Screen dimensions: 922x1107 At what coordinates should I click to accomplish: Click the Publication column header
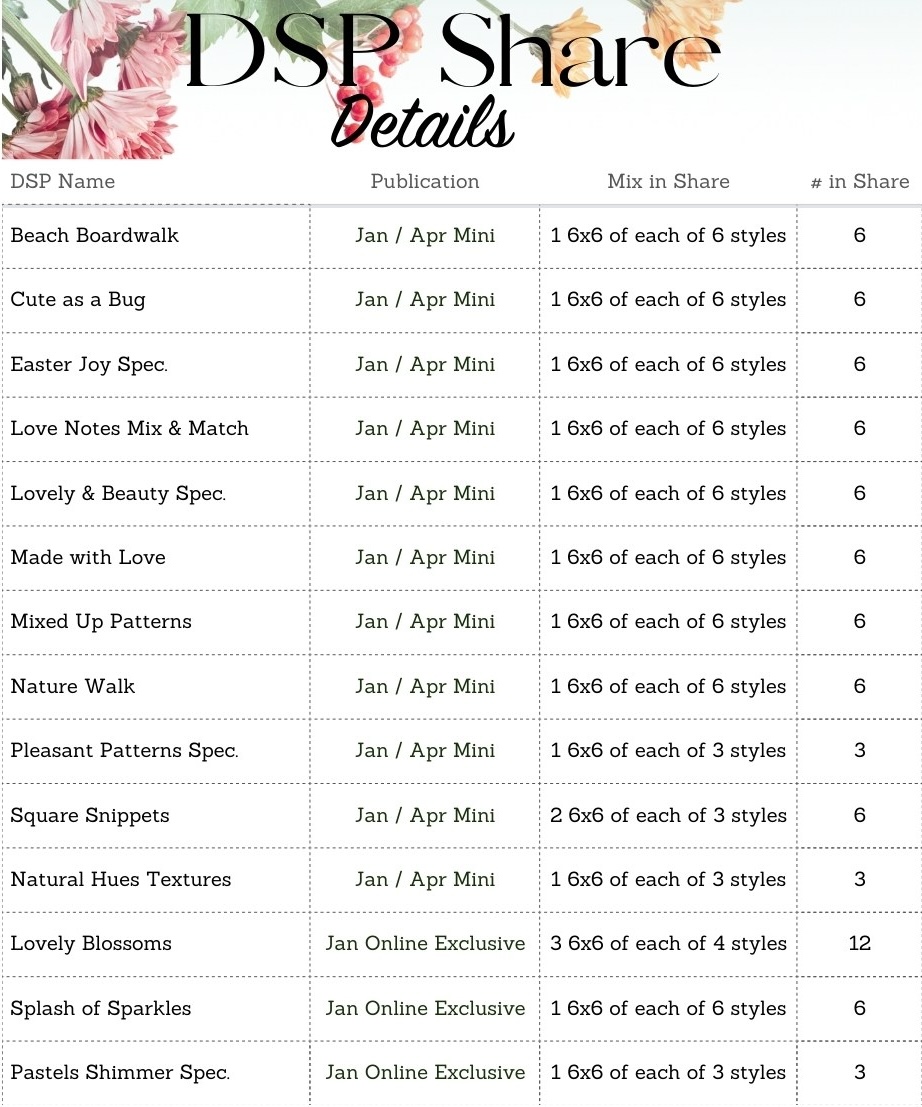click(x=424, y=182)
